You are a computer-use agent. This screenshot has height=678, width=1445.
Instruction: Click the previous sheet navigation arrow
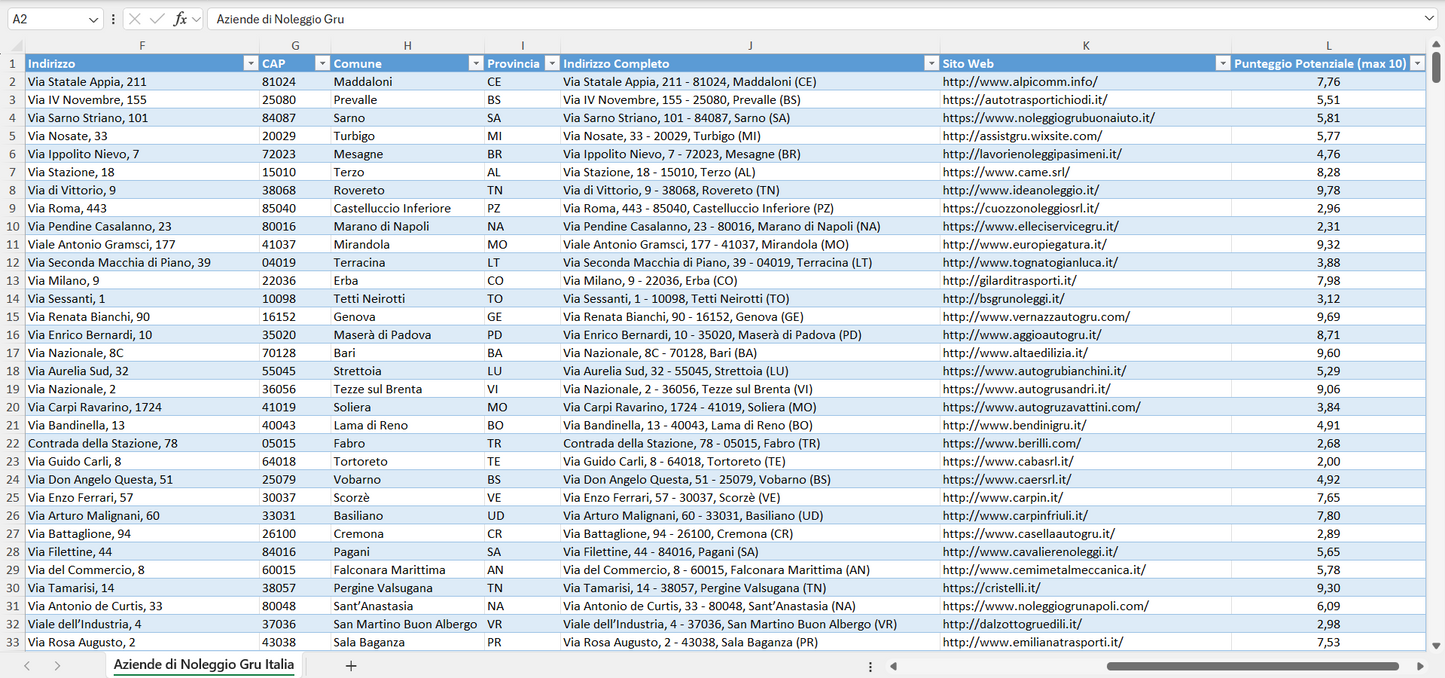coord(27,666)
